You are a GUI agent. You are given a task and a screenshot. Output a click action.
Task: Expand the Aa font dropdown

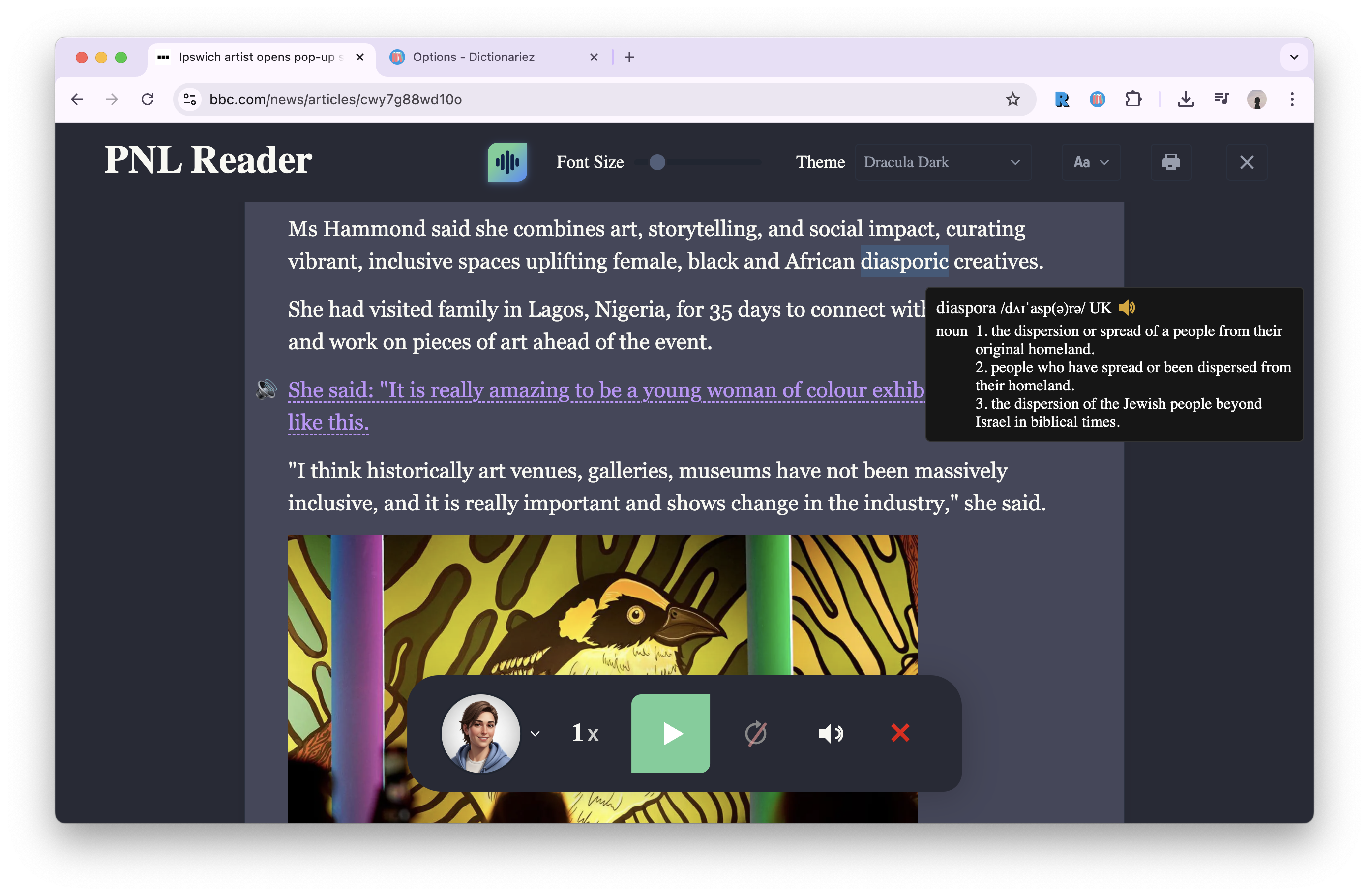[x=1091, y=162]
